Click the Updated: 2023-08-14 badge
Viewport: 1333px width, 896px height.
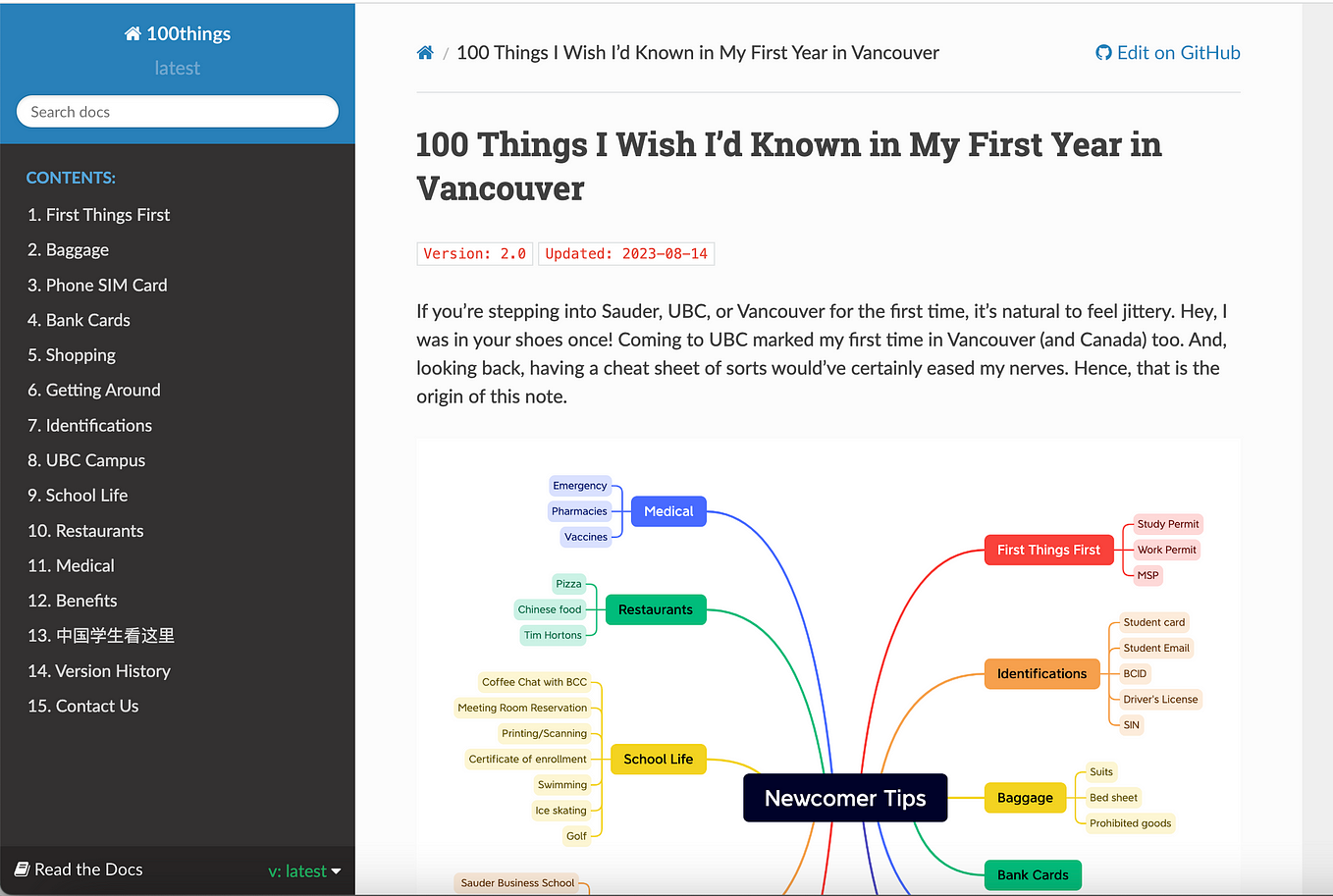point(626,254)
